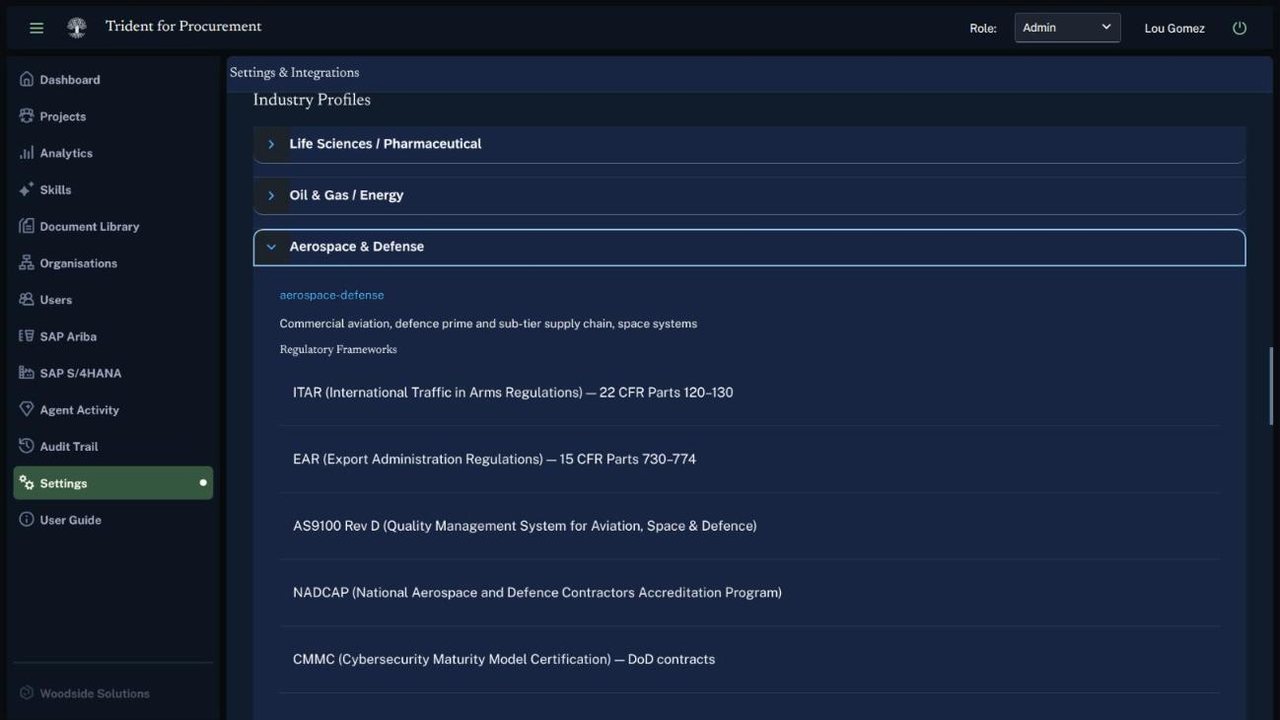The width and height of the screenshot is (1280, 720).
Task: Open Document Library menu item
Action: pos(113,226)
